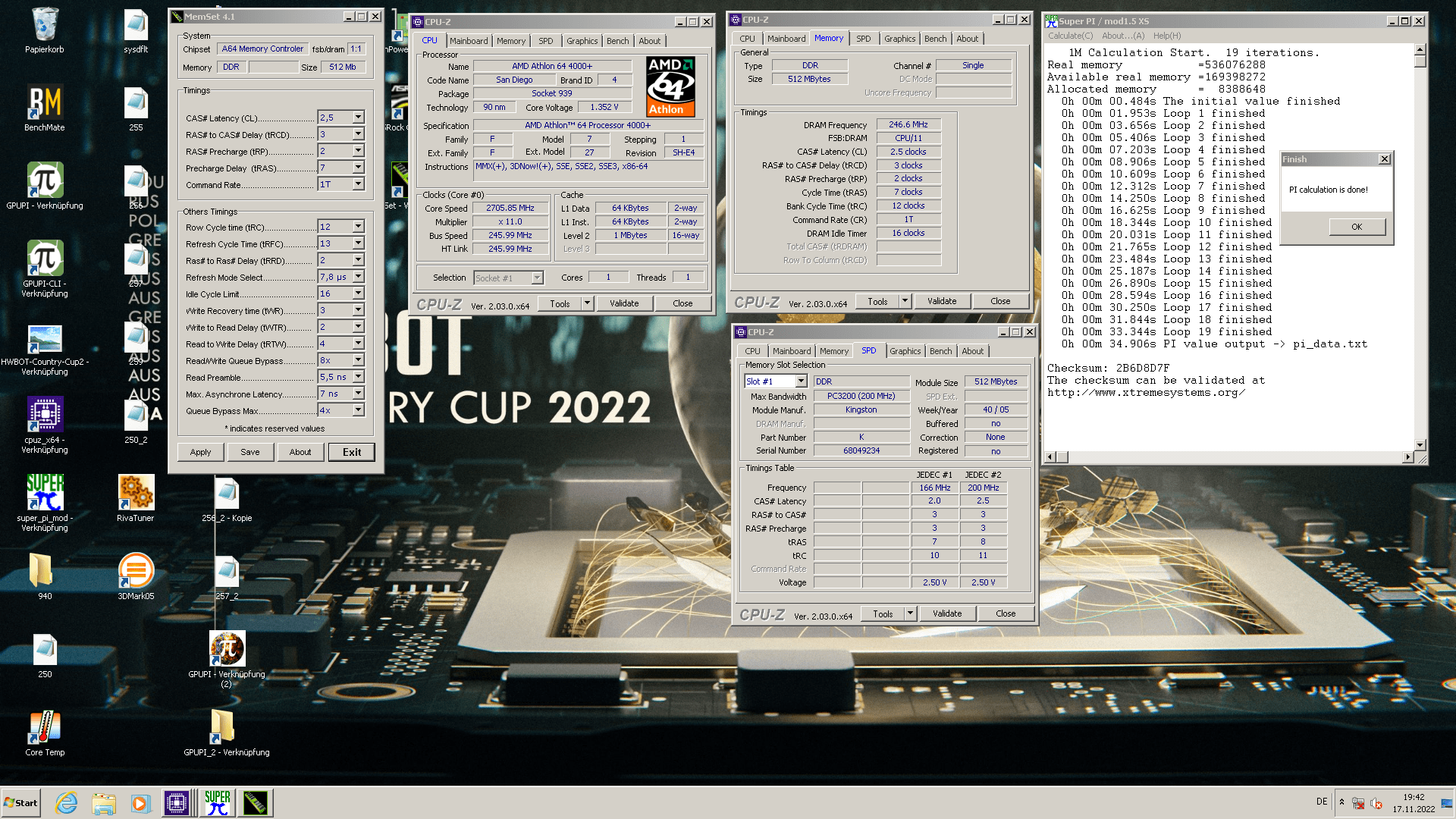This screenshot has width=1456, height=819.
Task: Open the Calculate(C) menu in Super PI
Action: click(1070, 36)
